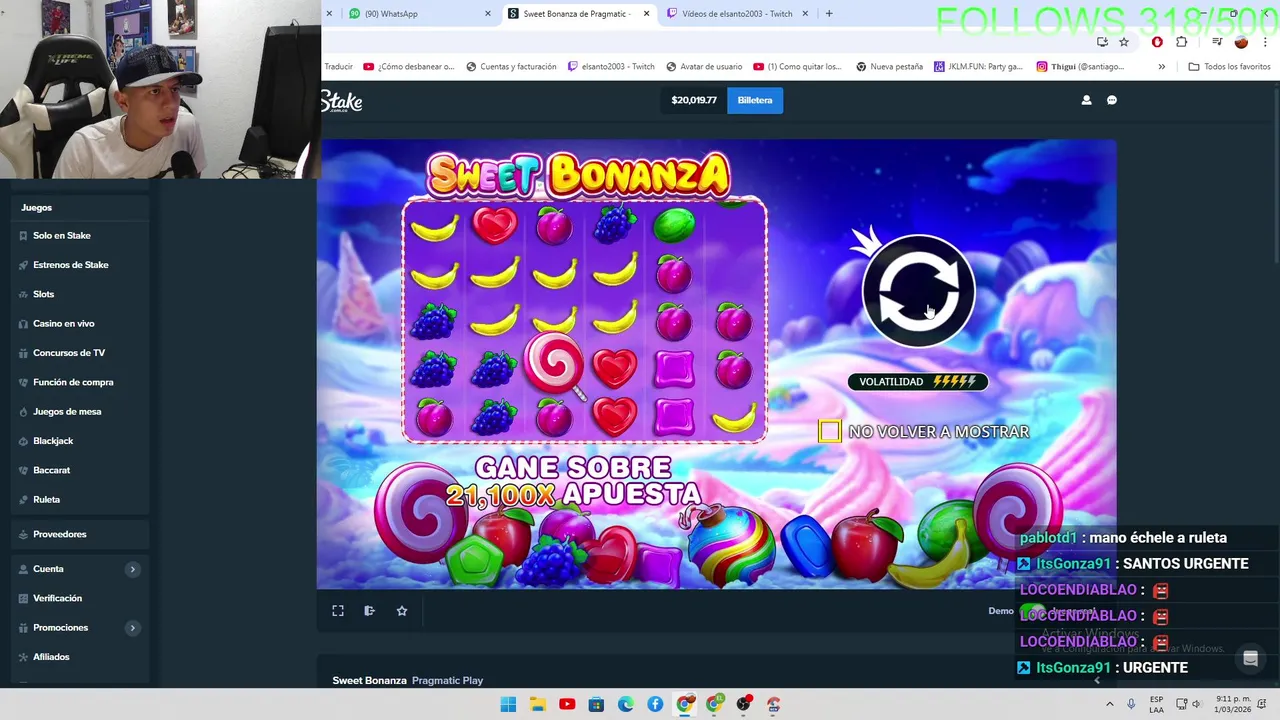The image size is (1280, 720).
Task: Open the Stake chat bubble icon
Action: coord(1112,100)
